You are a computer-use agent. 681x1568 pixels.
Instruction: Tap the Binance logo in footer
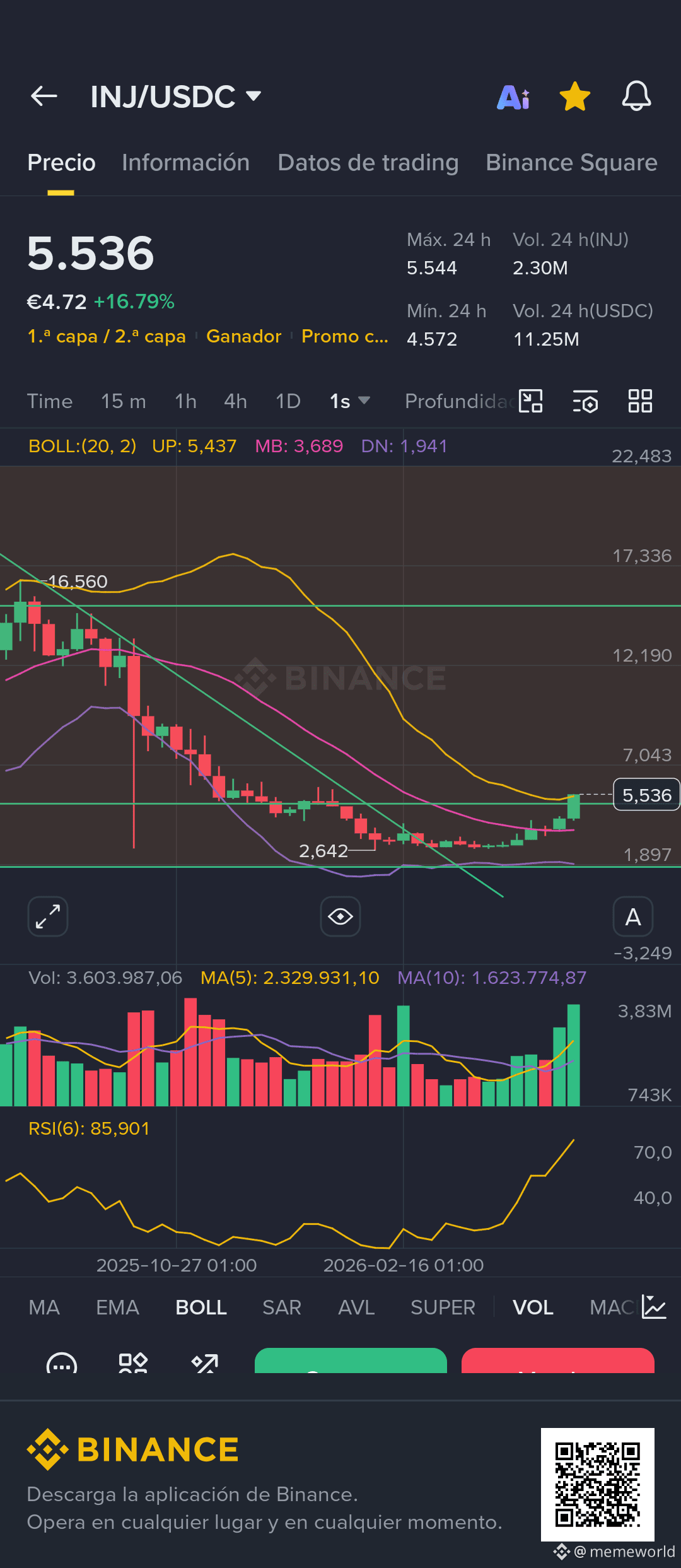[133, 1449]
